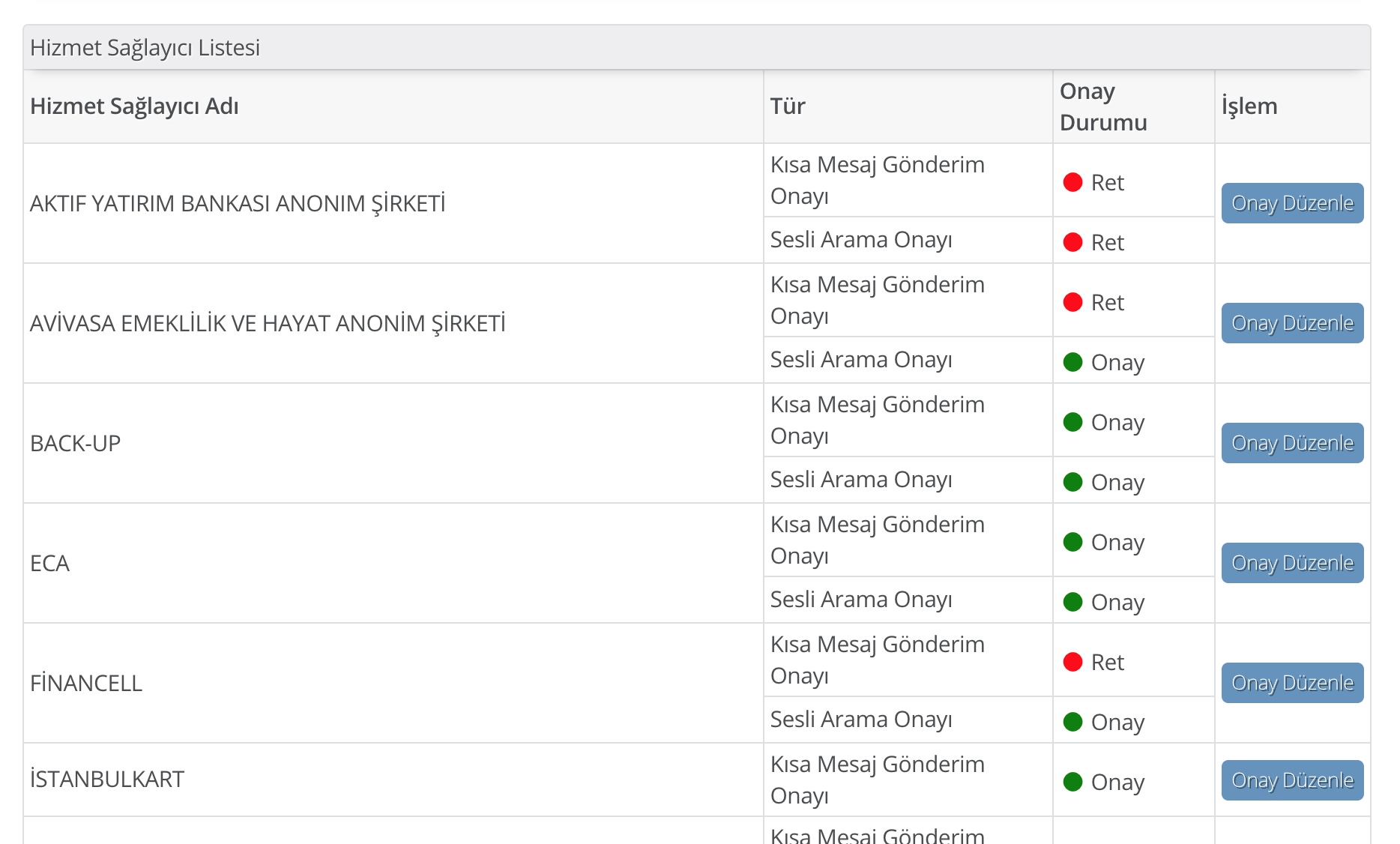This screenshot has width=1400, height=844.
Task: Click the Tür column header
Action: coord(788,106)
